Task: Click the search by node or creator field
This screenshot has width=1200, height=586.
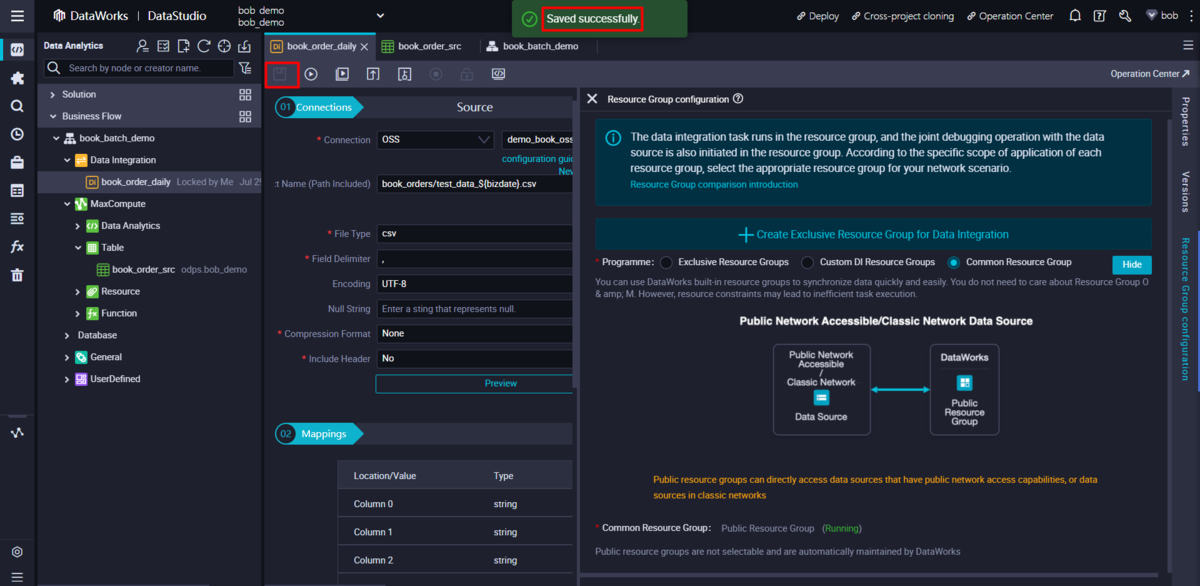Action: pos(139,68)
